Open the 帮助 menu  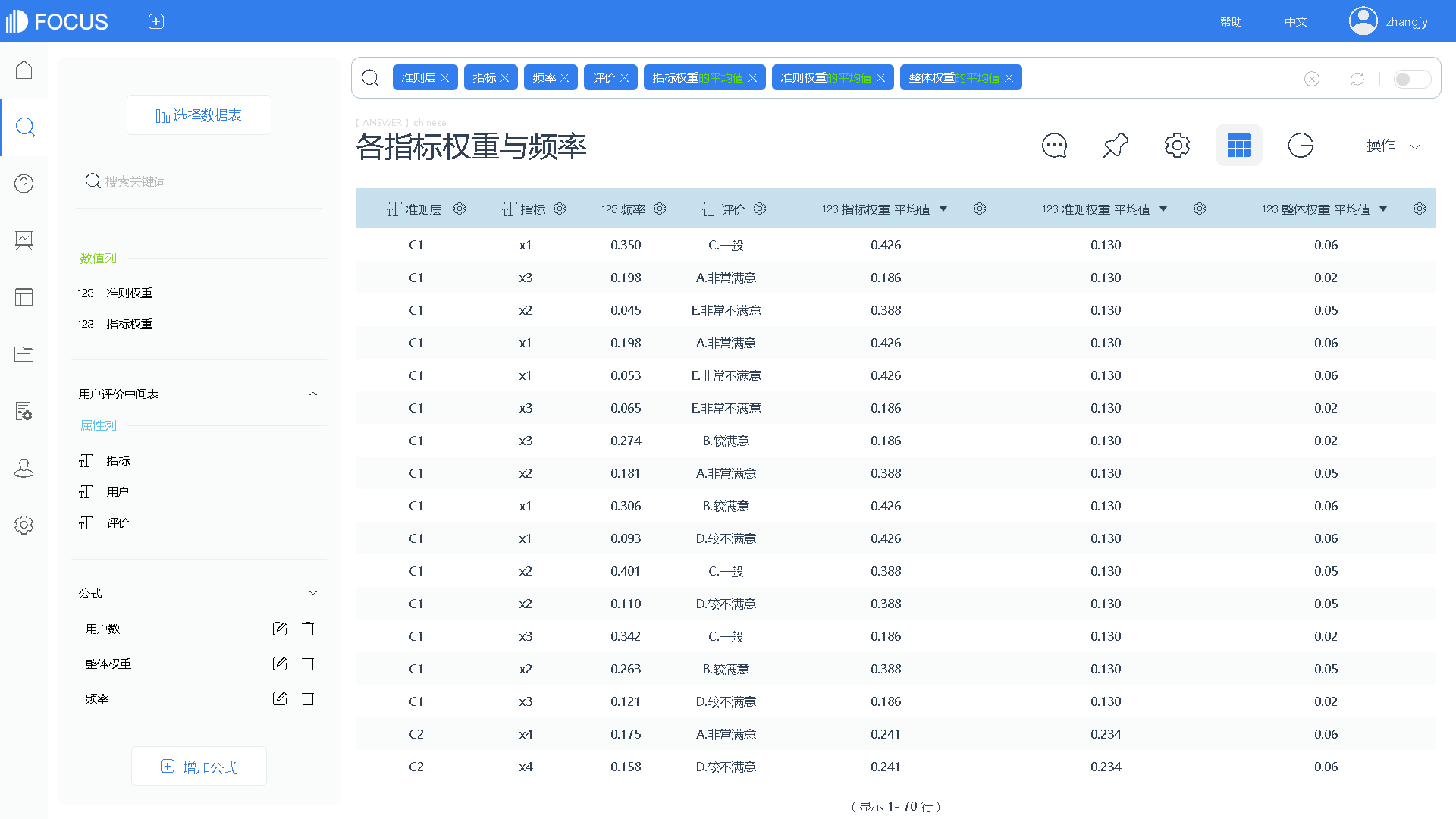pos(1231,21)
